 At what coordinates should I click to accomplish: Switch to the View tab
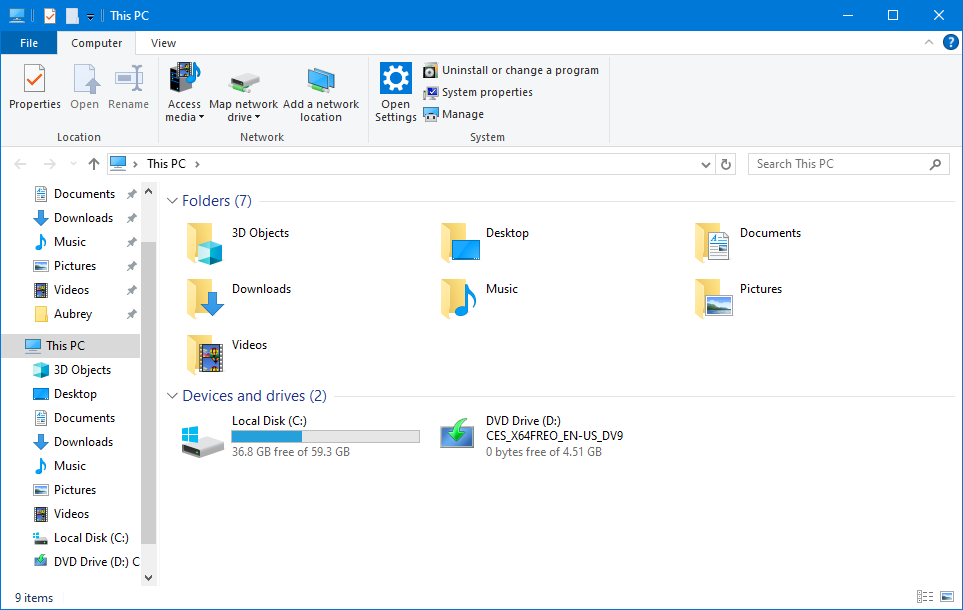pos(162,43)
